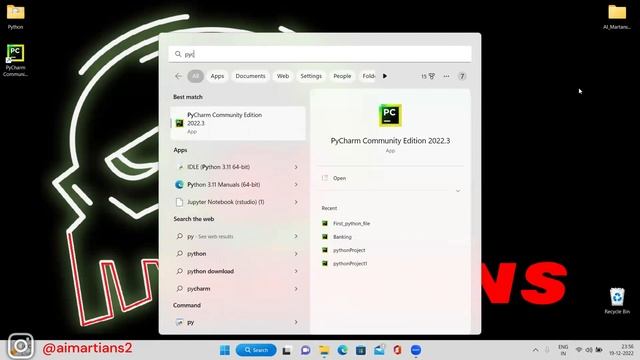Open the volume tray icon
This screenshot has width=640, height=360.
[589, 350]
